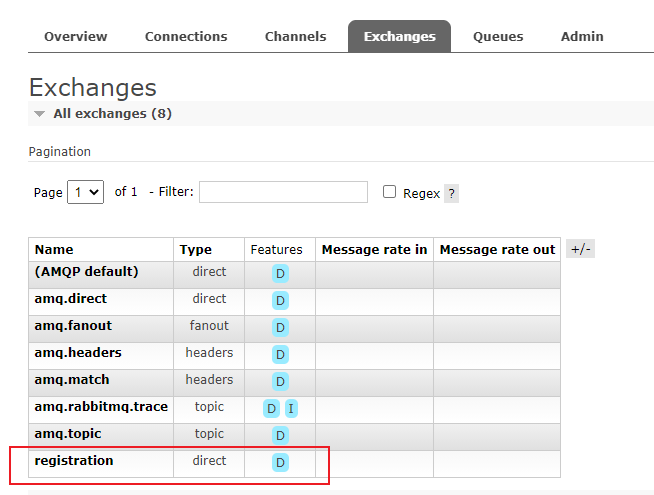
Task: Click the D badge in the amq.headers row
Action: pos(280,354)
